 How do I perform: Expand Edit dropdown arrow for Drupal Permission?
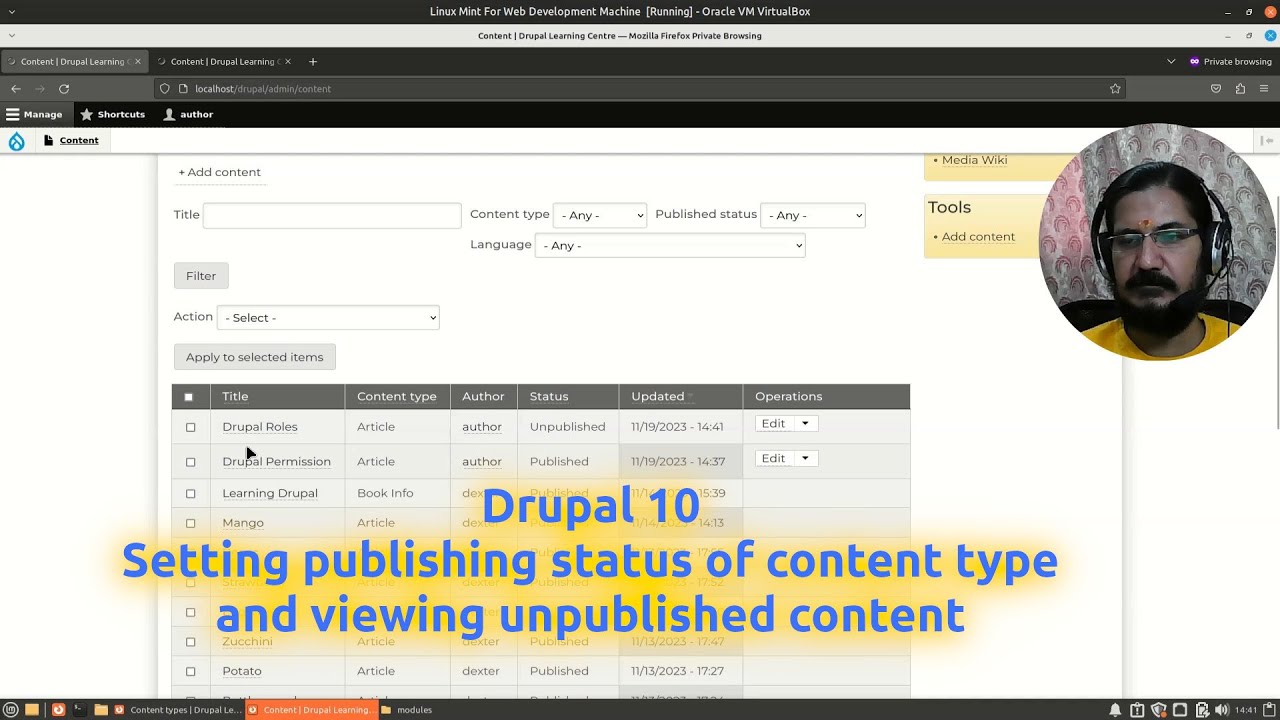coord(805,459)
